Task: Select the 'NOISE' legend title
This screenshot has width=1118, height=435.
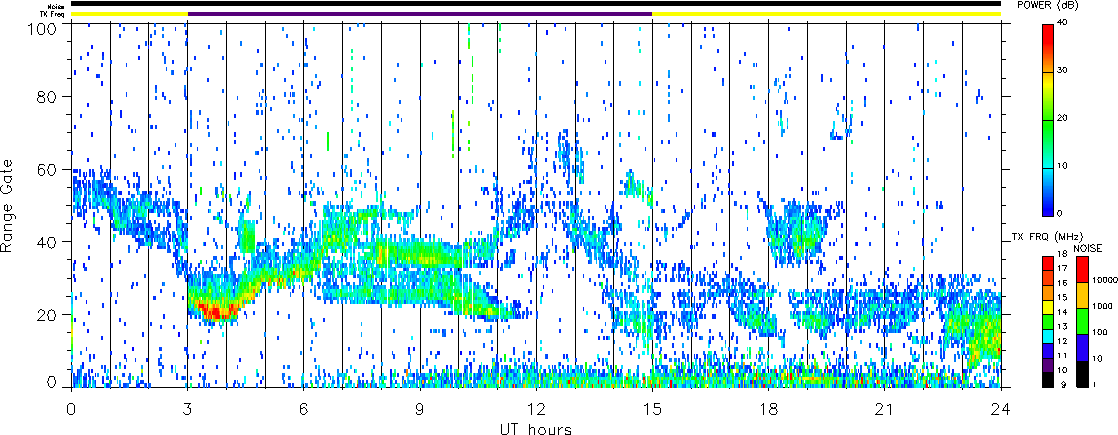Action: coord(1089,247)
